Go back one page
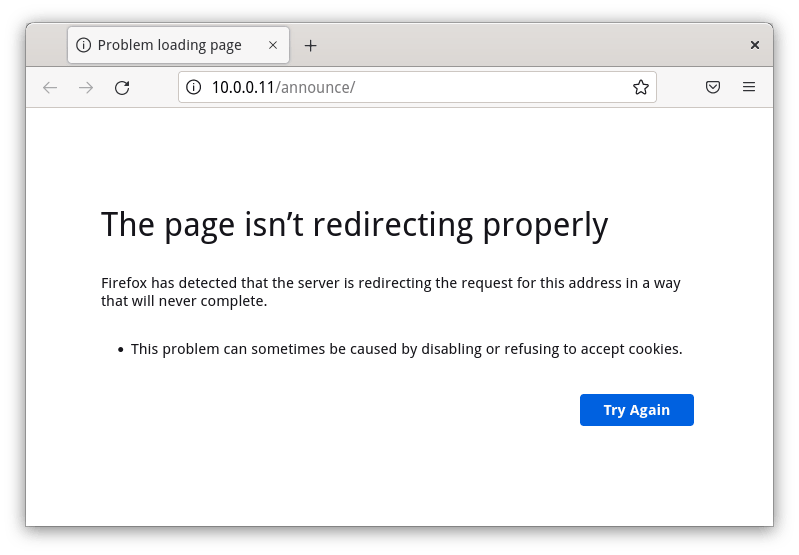Viewport: 799px width, 555px height. [50, 88]
